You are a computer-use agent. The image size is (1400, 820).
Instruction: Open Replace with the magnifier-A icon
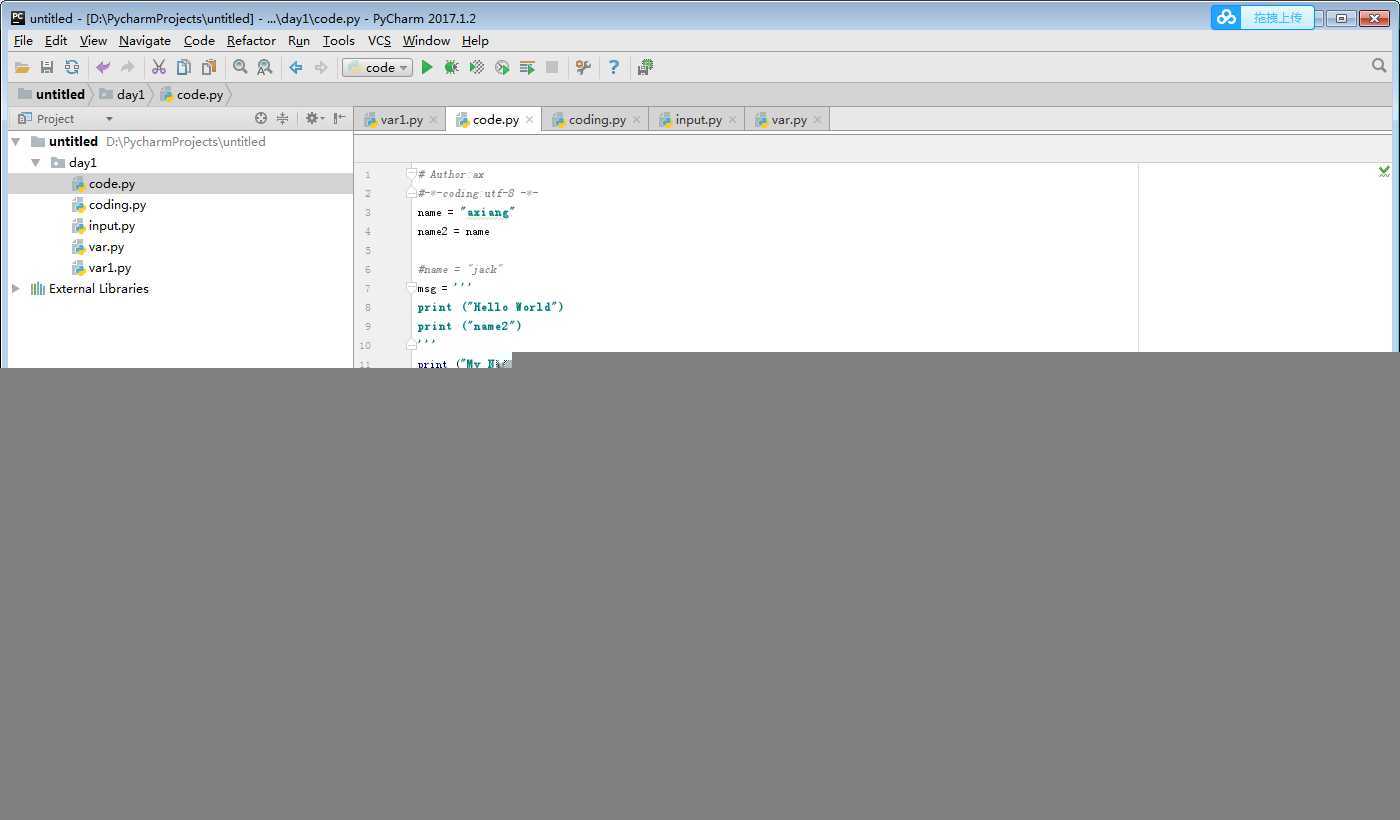[x=264, y=67]
